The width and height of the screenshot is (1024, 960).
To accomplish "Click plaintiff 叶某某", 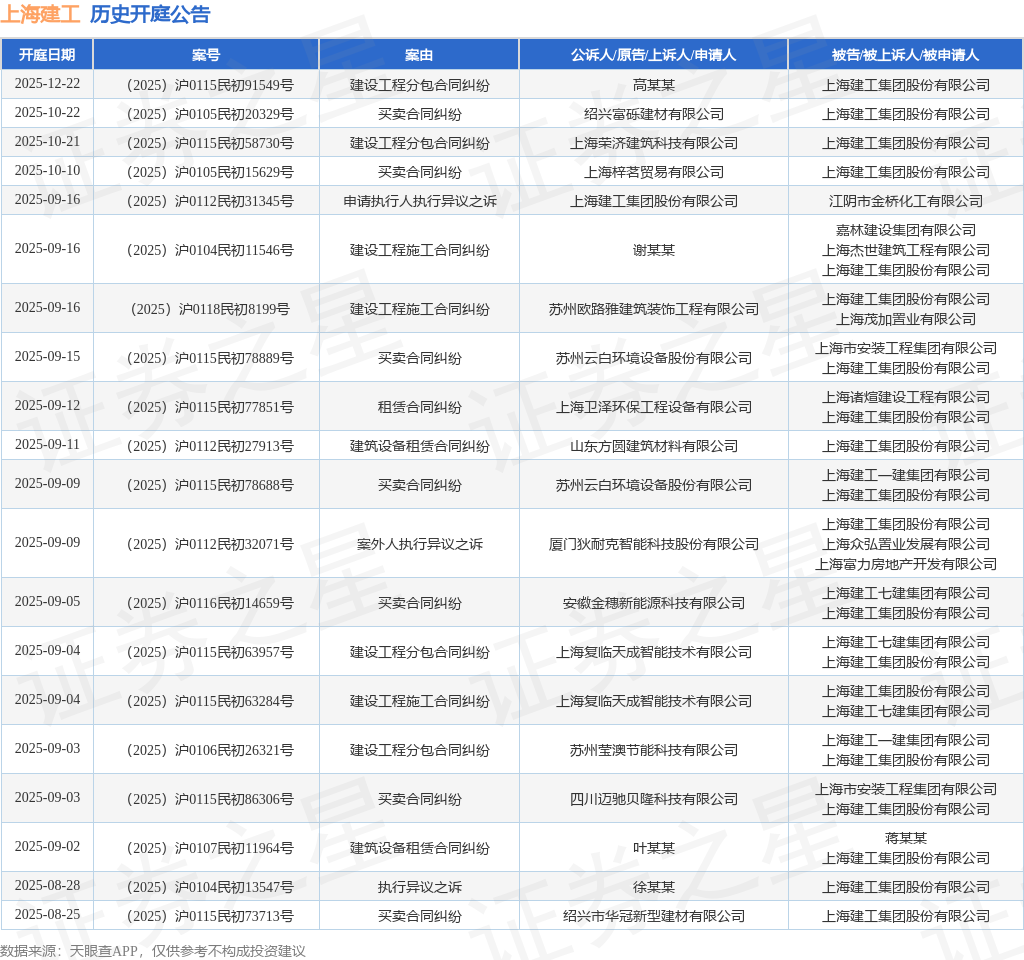I will [653, 848].
